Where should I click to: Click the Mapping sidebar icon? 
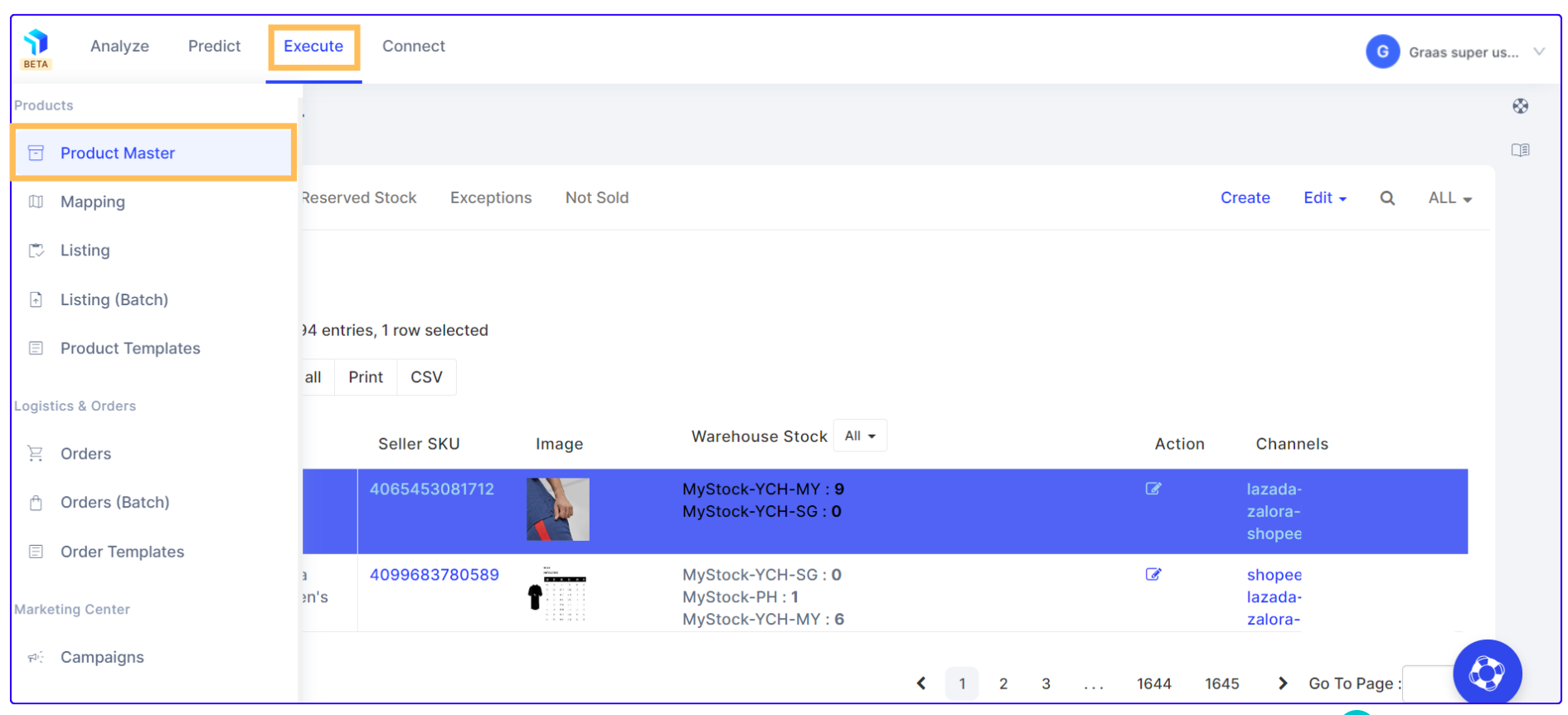coord(36,202)
